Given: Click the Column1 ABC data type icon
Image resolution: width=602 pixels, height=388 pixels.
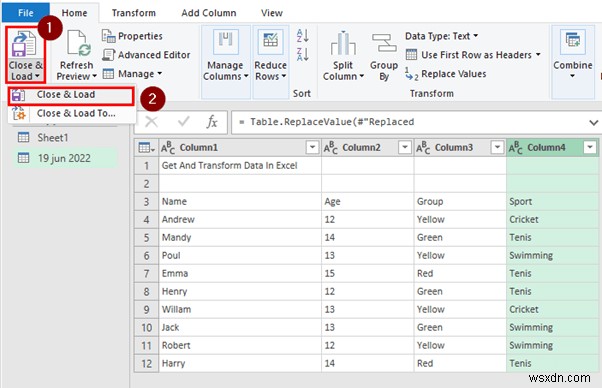Looking at the screenshot, I should click(x=168, y=148).
